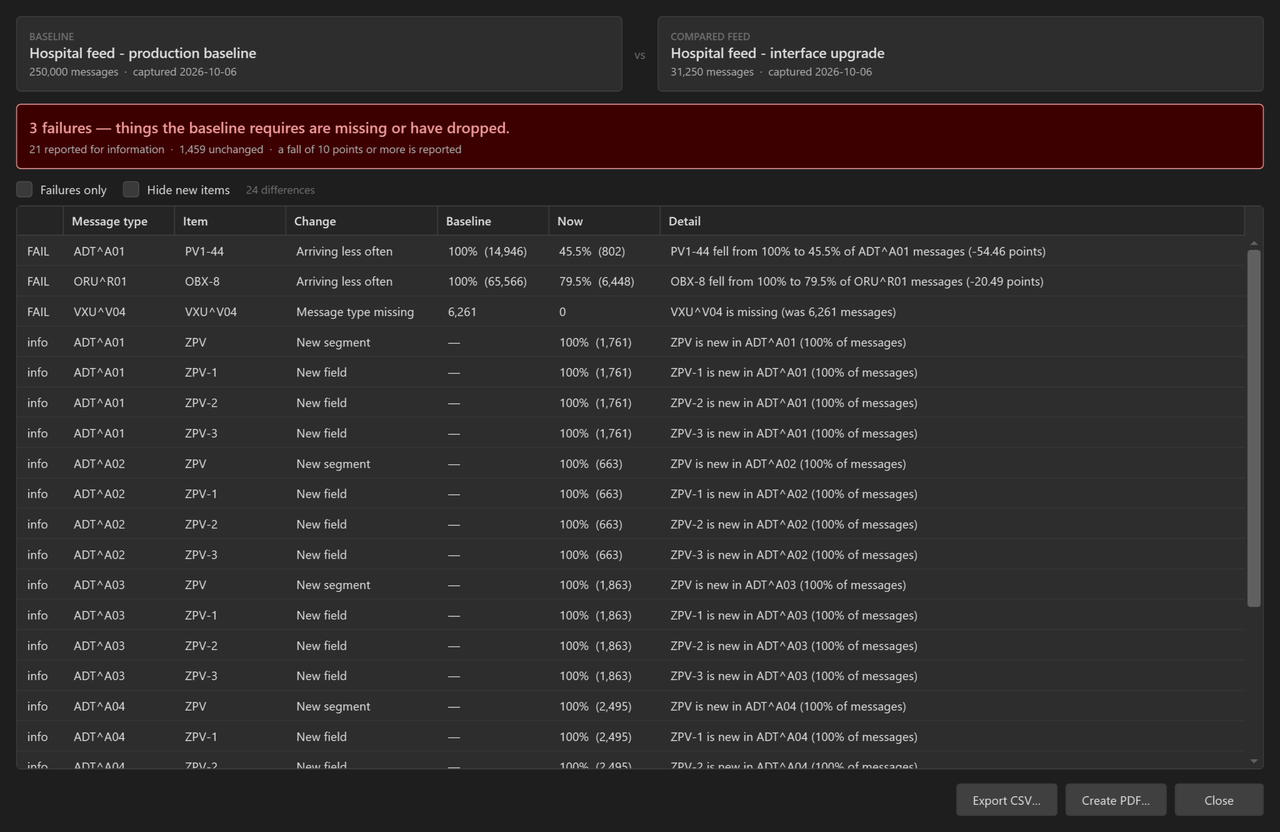Click the Baseline column header
1280x832 pixels.
(493, 221)
